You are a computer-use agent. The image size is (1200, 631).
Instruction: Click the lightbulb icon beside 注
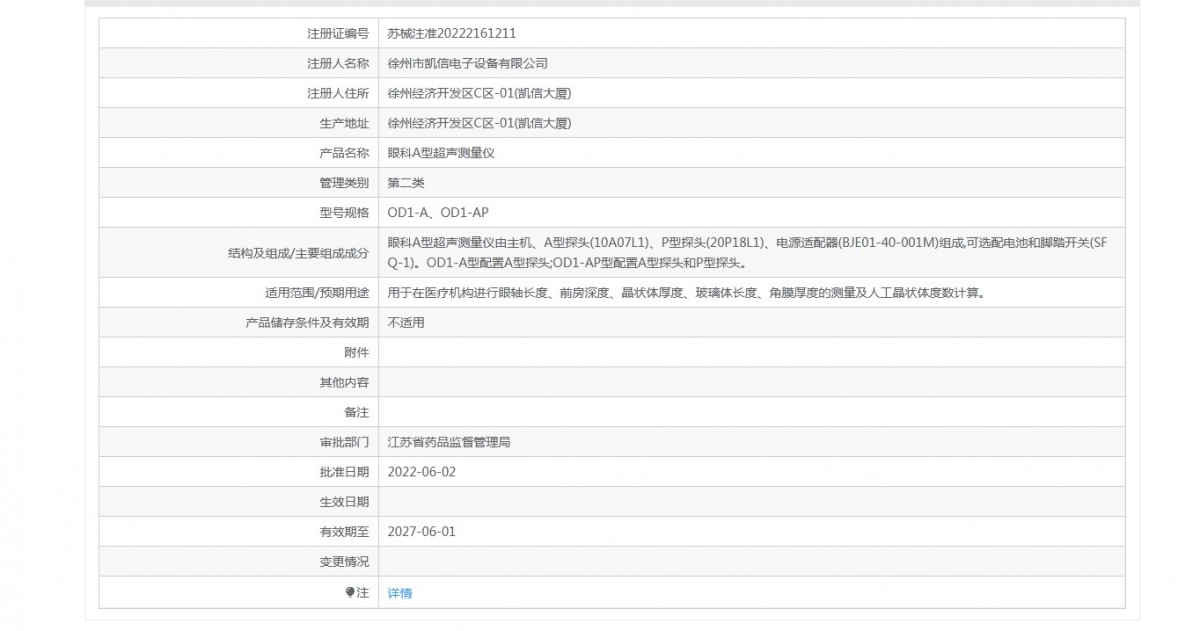click(350, 592)
